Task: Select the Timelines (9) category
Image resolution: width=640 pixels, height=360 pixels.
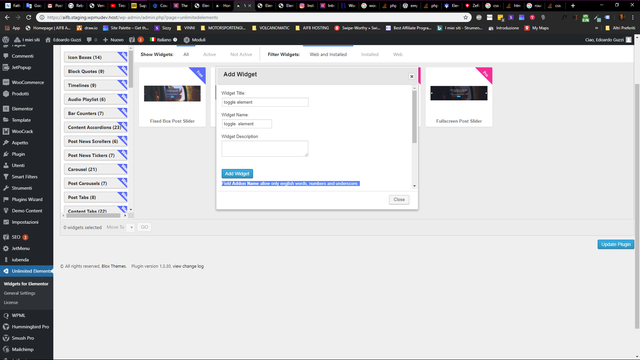Action: (x=96, y=85)
